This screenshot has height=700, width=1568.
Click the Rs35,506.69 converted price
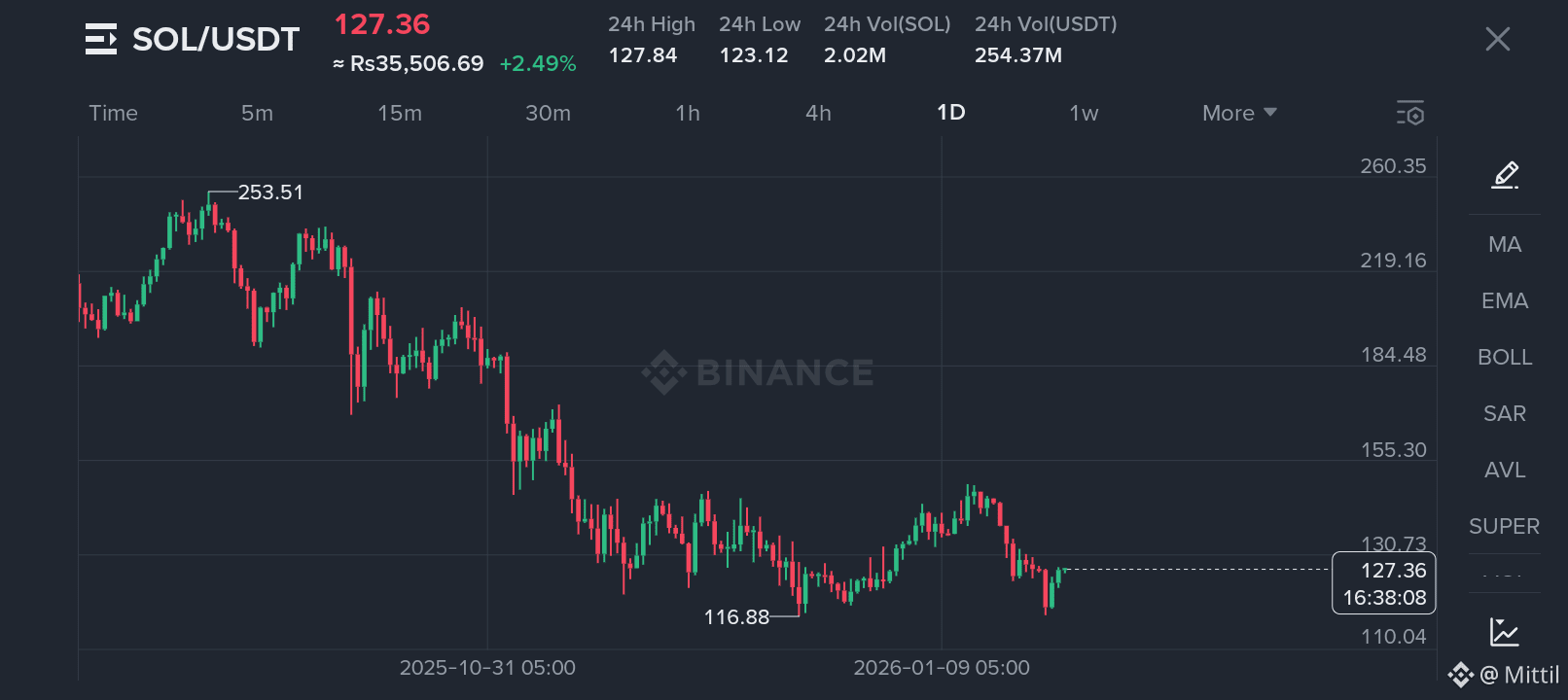point(408,64)
